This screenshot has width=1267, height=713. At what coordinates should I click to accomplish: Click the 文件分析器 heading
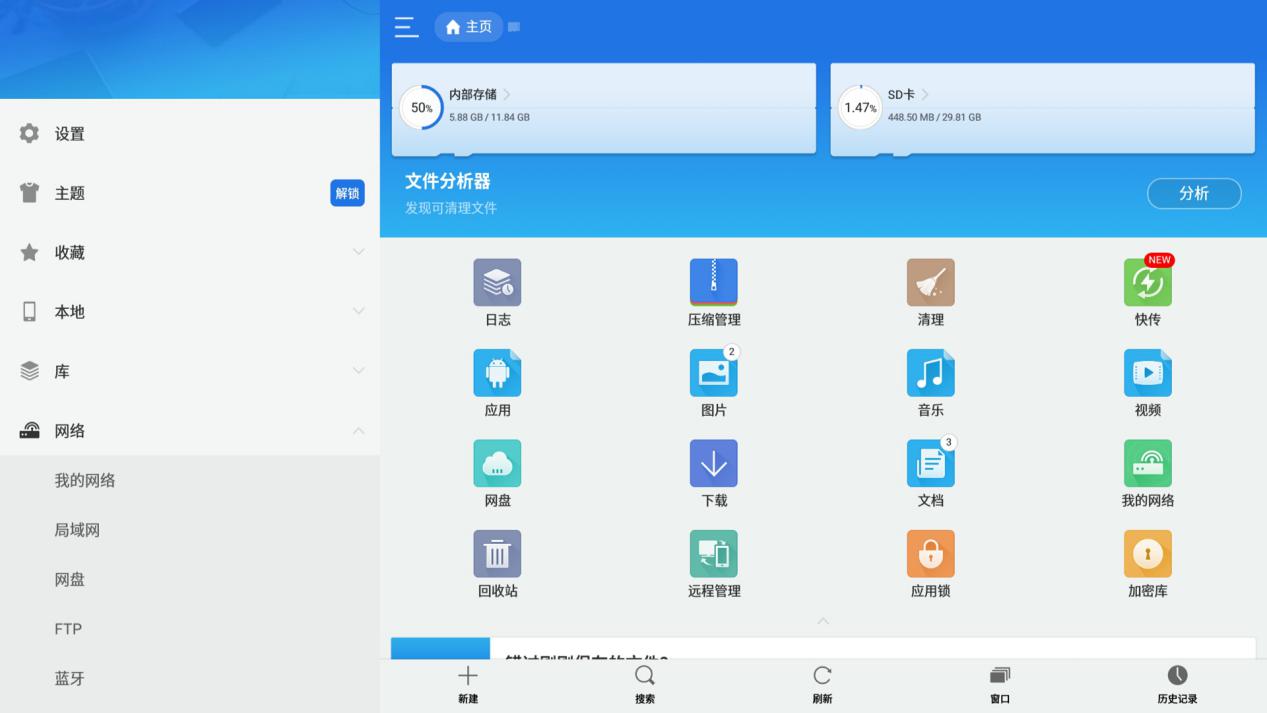448,182
